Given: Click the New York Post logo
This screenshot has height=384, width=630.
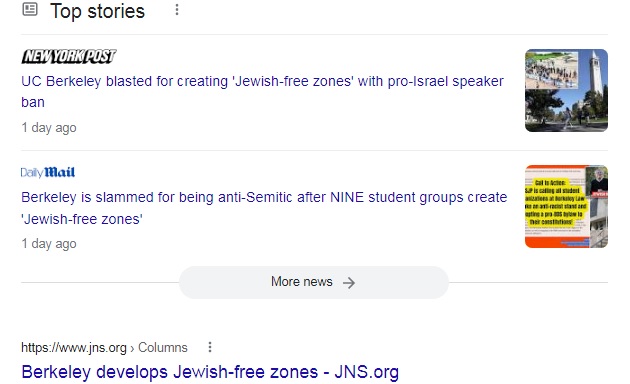Looking at the screenshot, I should coord(69,57).
